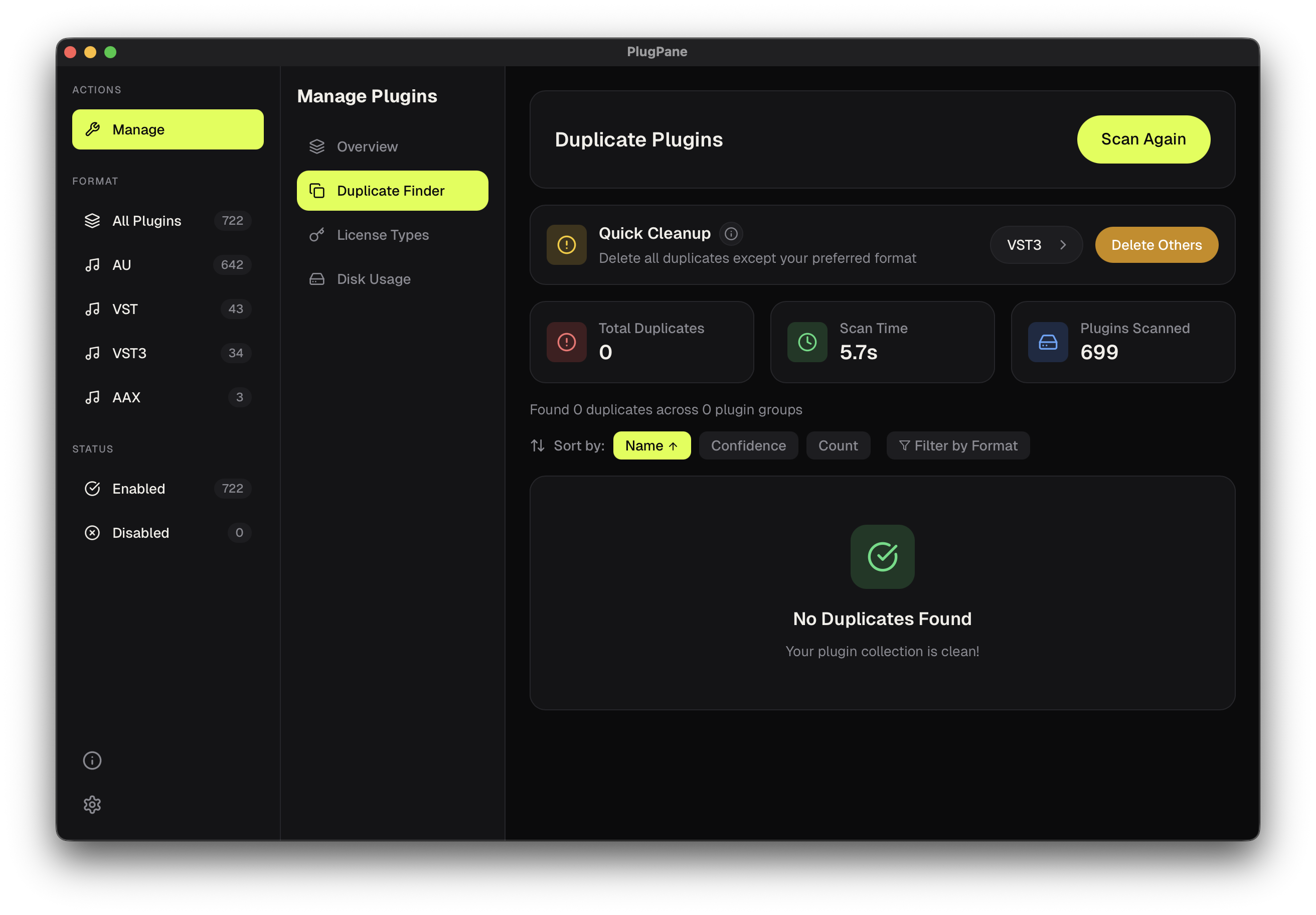Screen dimensions: 1316x915
Task: Click Scan Again button
Action: [1143, 139]
